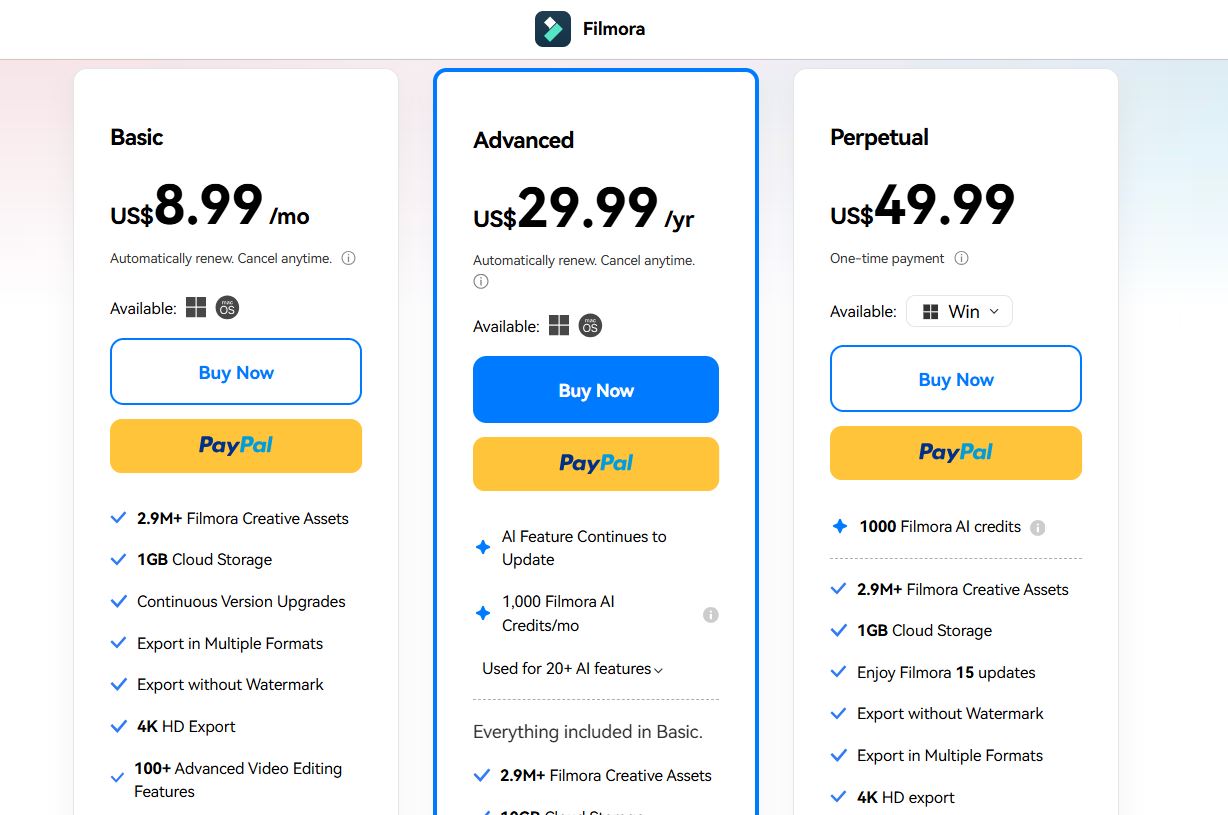Select the macOS icon under Basic availability
This screenshot has width=1228, height=815.
point(227,307)
